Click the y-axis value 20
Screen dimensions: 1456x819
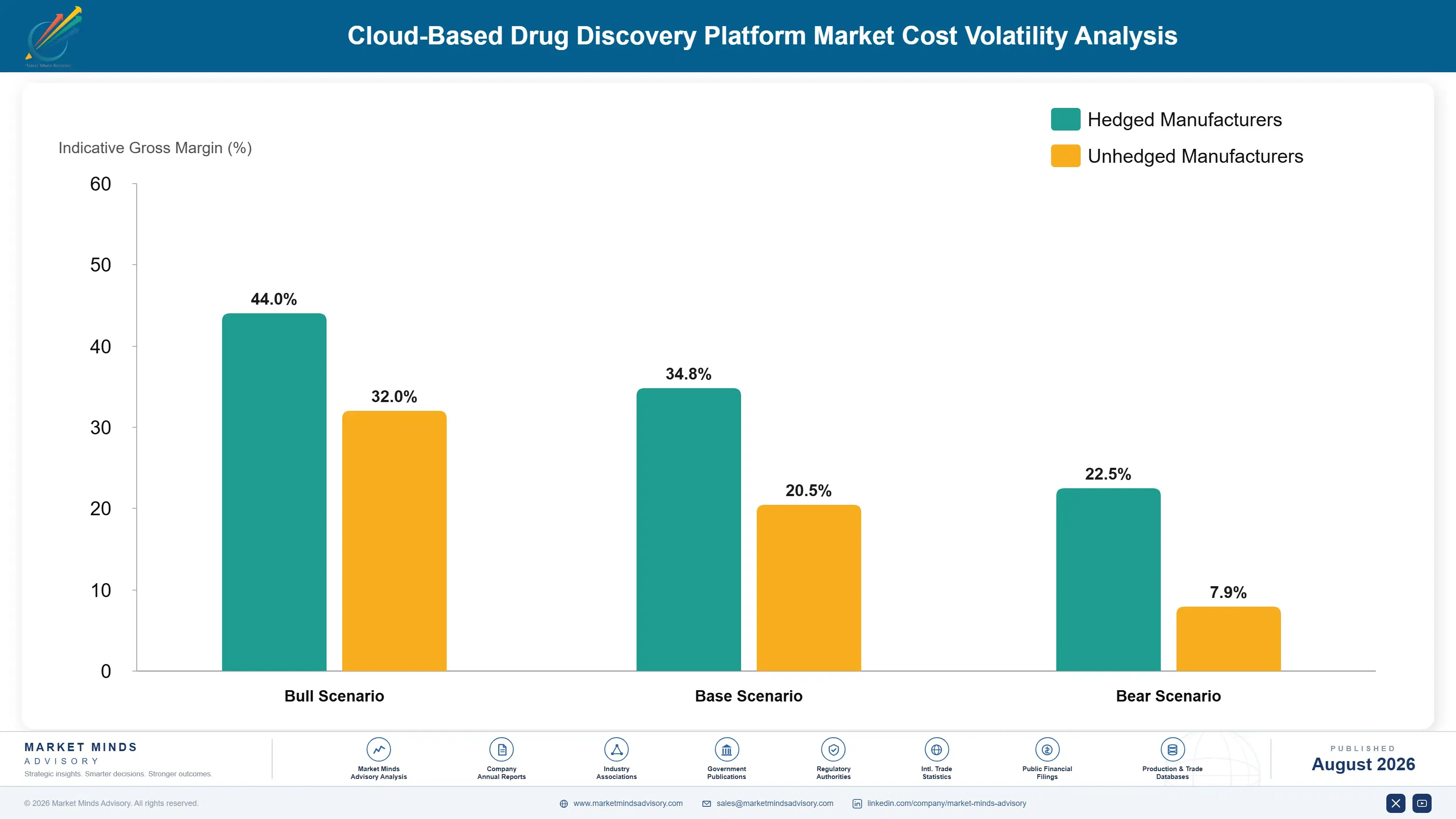pyautogui.click(x=101, y=509)
